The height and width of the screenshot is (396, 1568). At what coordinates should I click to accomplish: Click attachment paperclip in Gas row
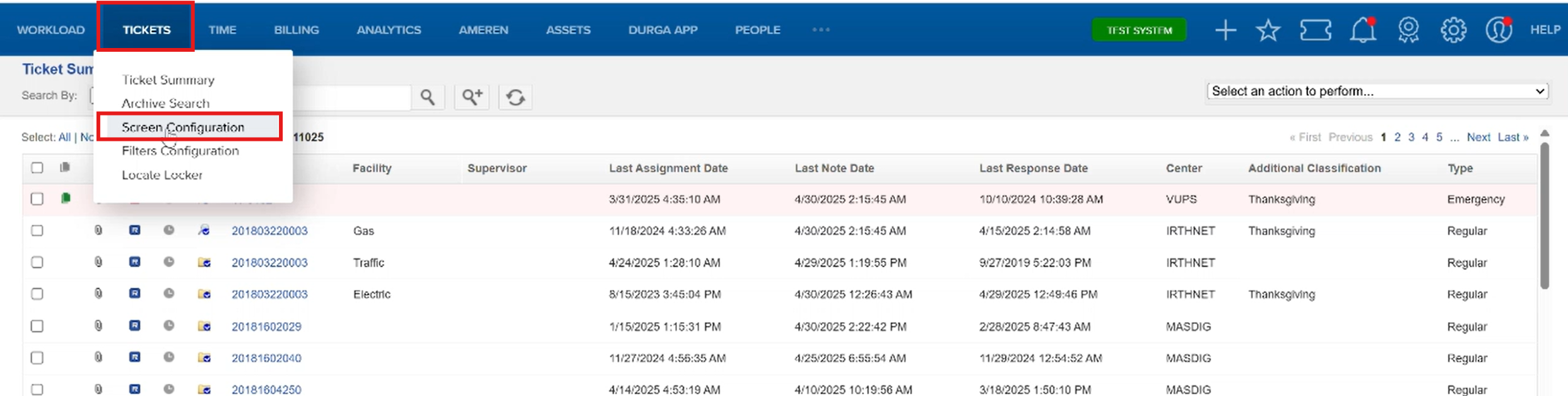[x=98, y=231]
